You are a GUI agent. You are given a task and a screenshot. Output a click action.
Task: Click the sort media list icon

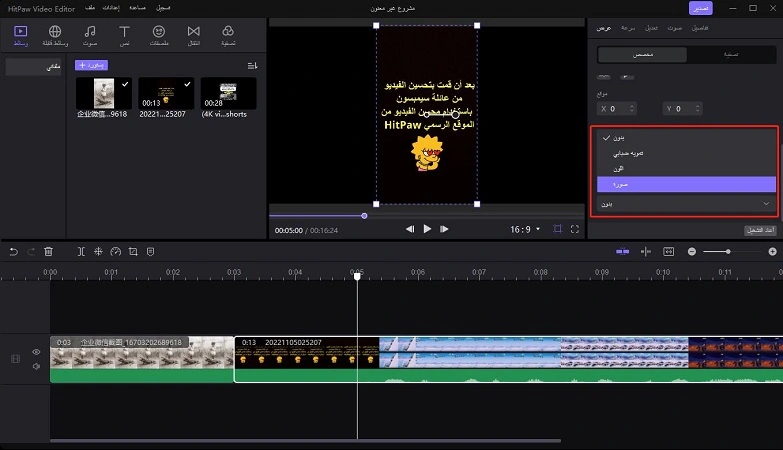click(252, 65)
